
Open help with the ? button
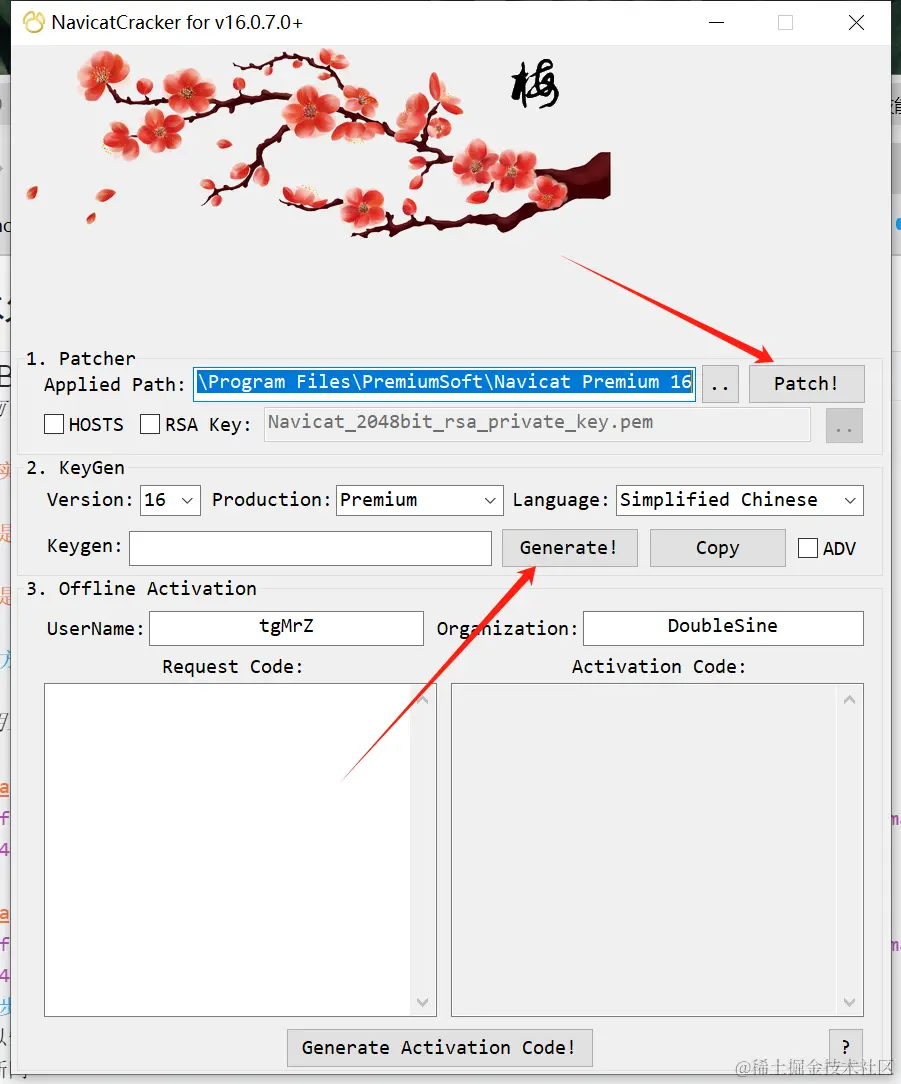coord(846,1047)
